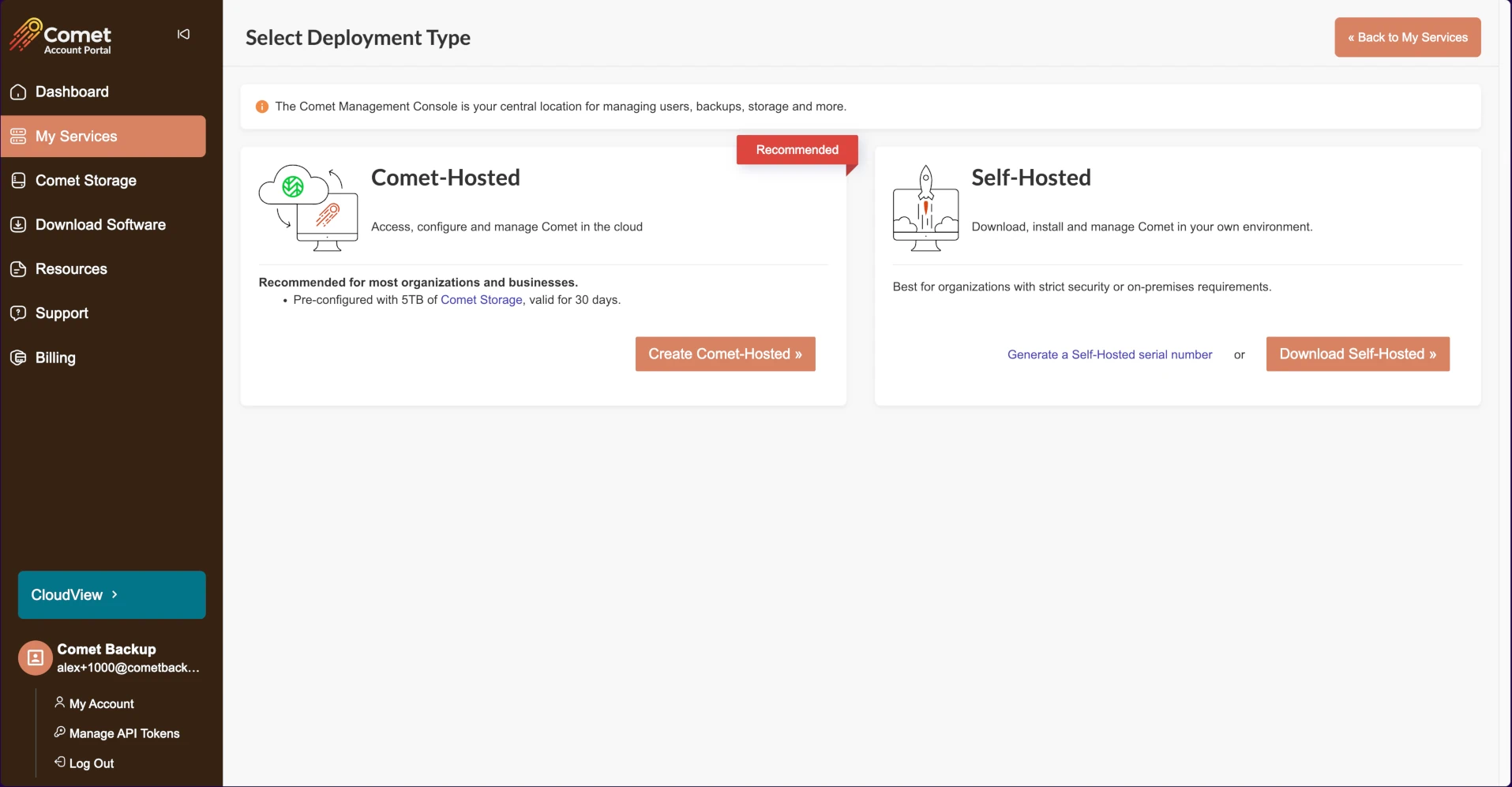Click the CloudView chevron arrow
Image resolution: width=1512 pixels, height=787 pixels.
[114, 594]
